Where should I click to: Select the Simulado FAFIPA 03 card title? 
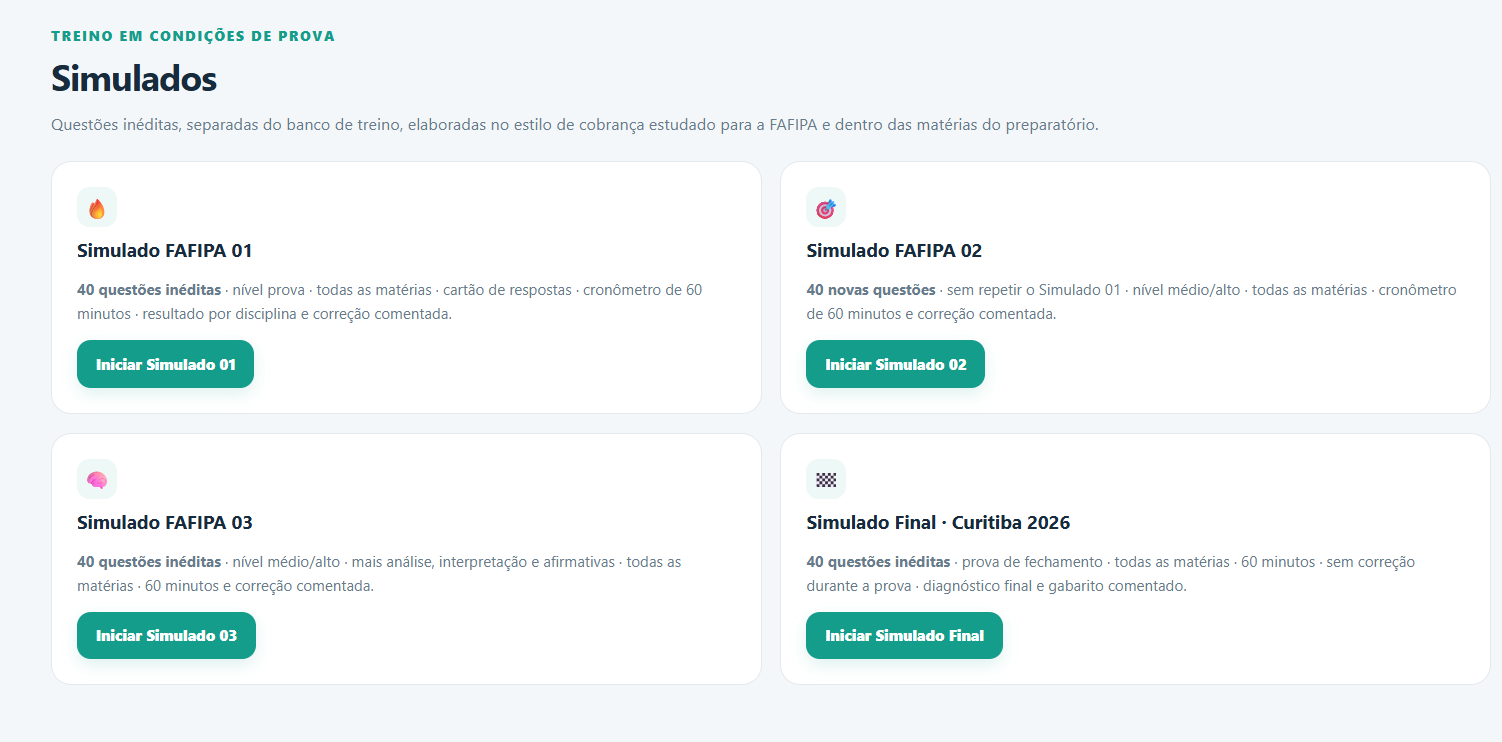coord(165,523)
